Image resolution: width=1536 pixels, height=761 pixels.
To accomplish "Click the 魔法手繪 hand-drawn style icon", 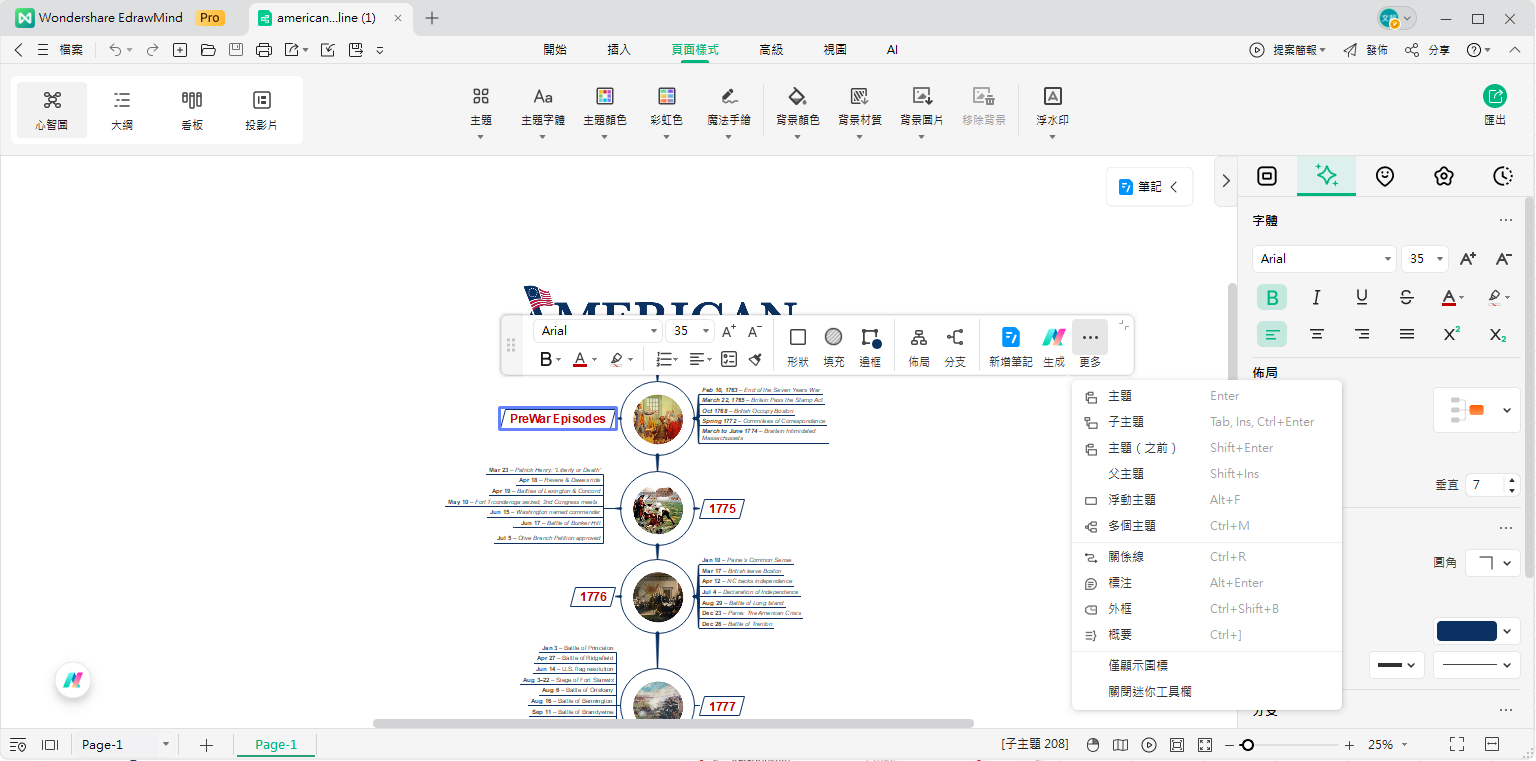I will (x=728, y=97).
